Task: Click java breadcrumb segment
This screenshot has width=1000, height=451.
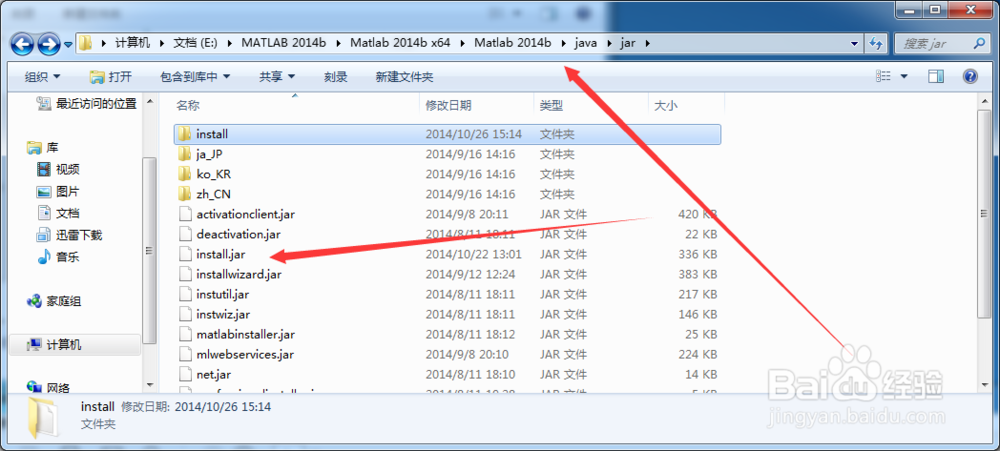Action: pyautogui.click(x=585, y=43)
